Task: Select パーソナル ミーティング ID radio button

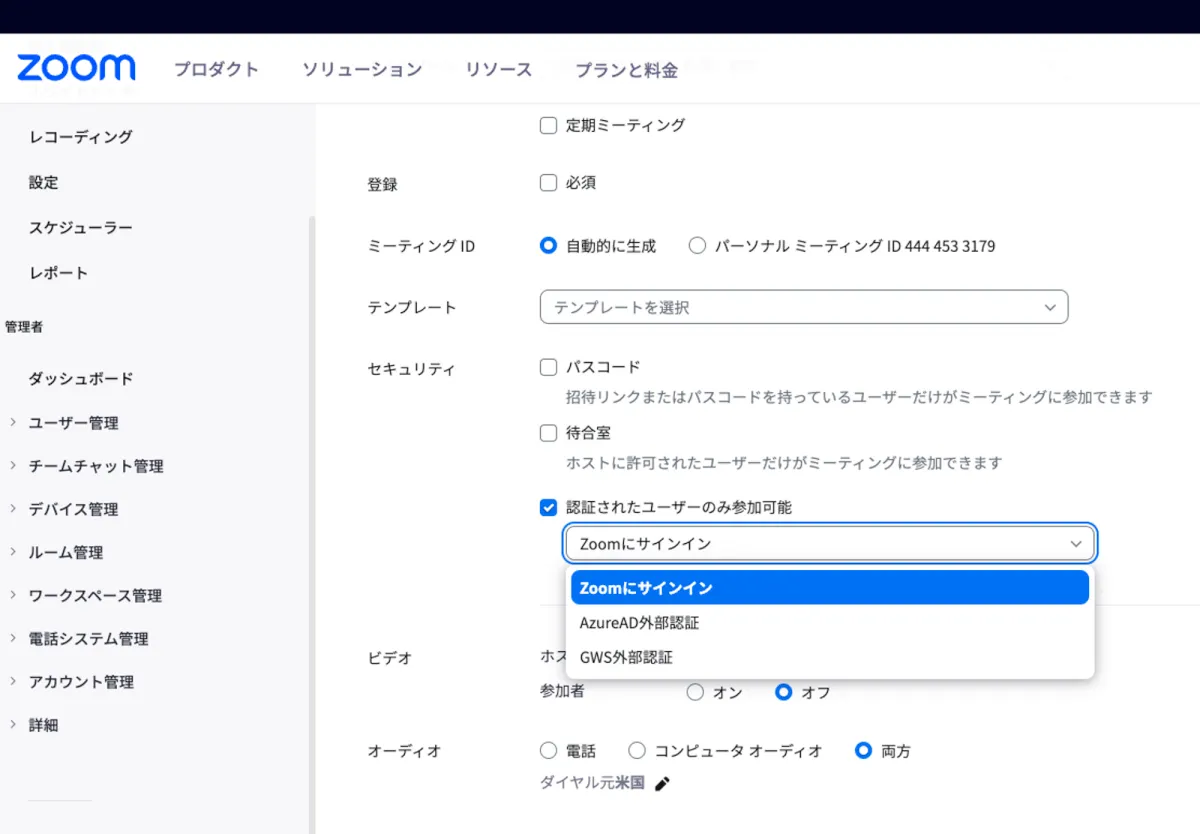Action: point(697,246)
